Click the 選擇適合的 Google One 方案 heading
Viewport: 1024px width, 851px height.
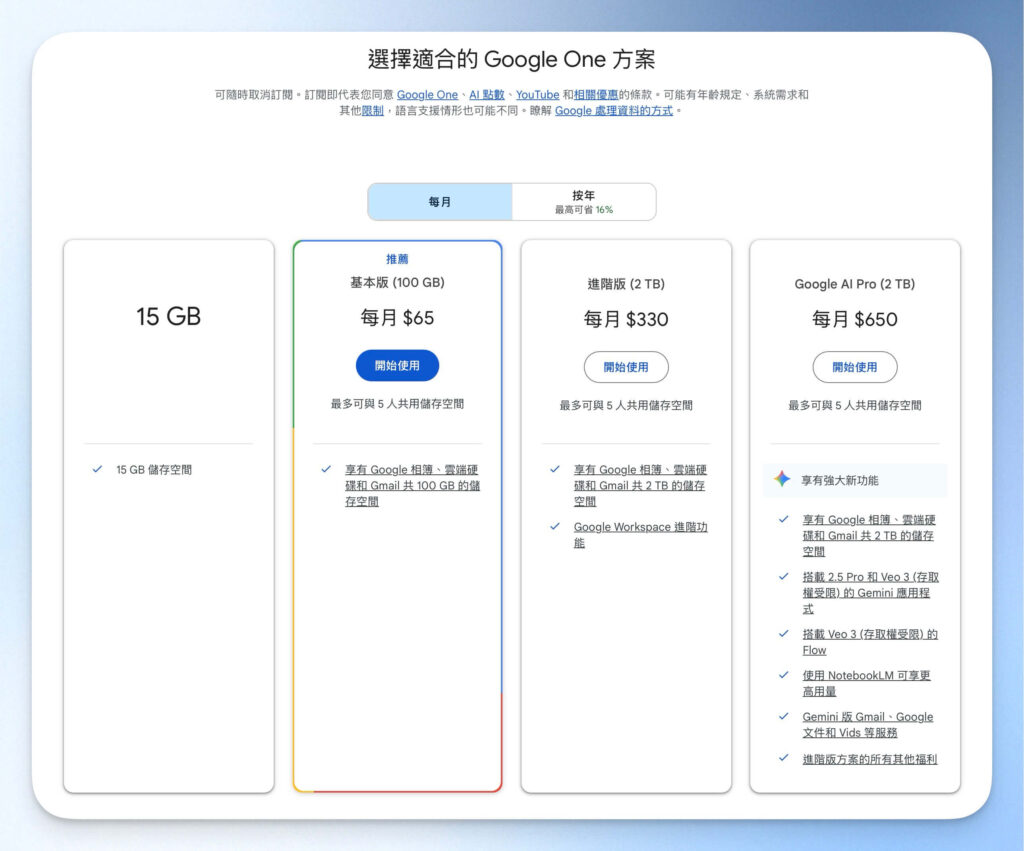(511, 59)
